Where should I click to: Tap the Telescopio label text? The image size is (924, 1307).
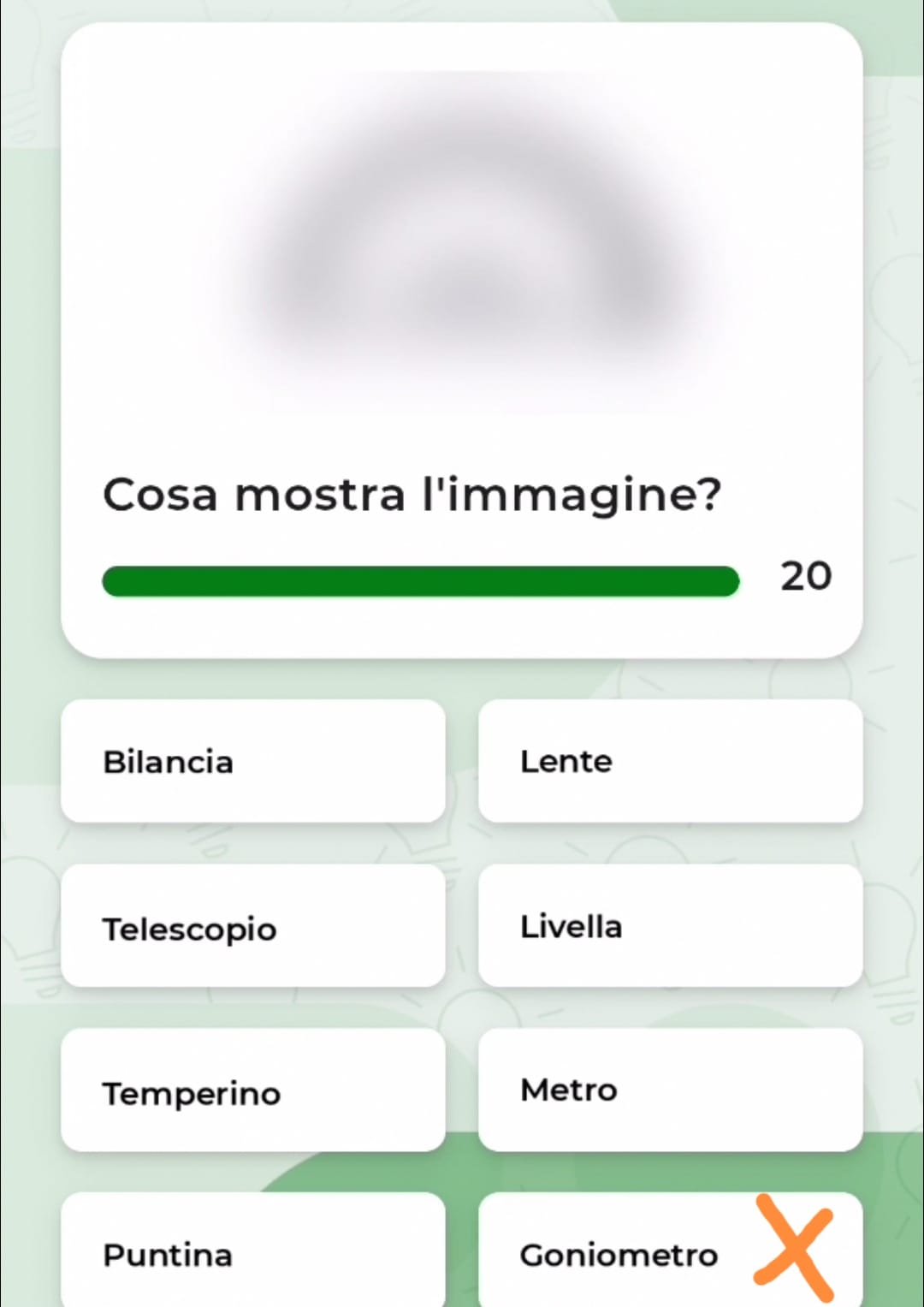[189, 930]
